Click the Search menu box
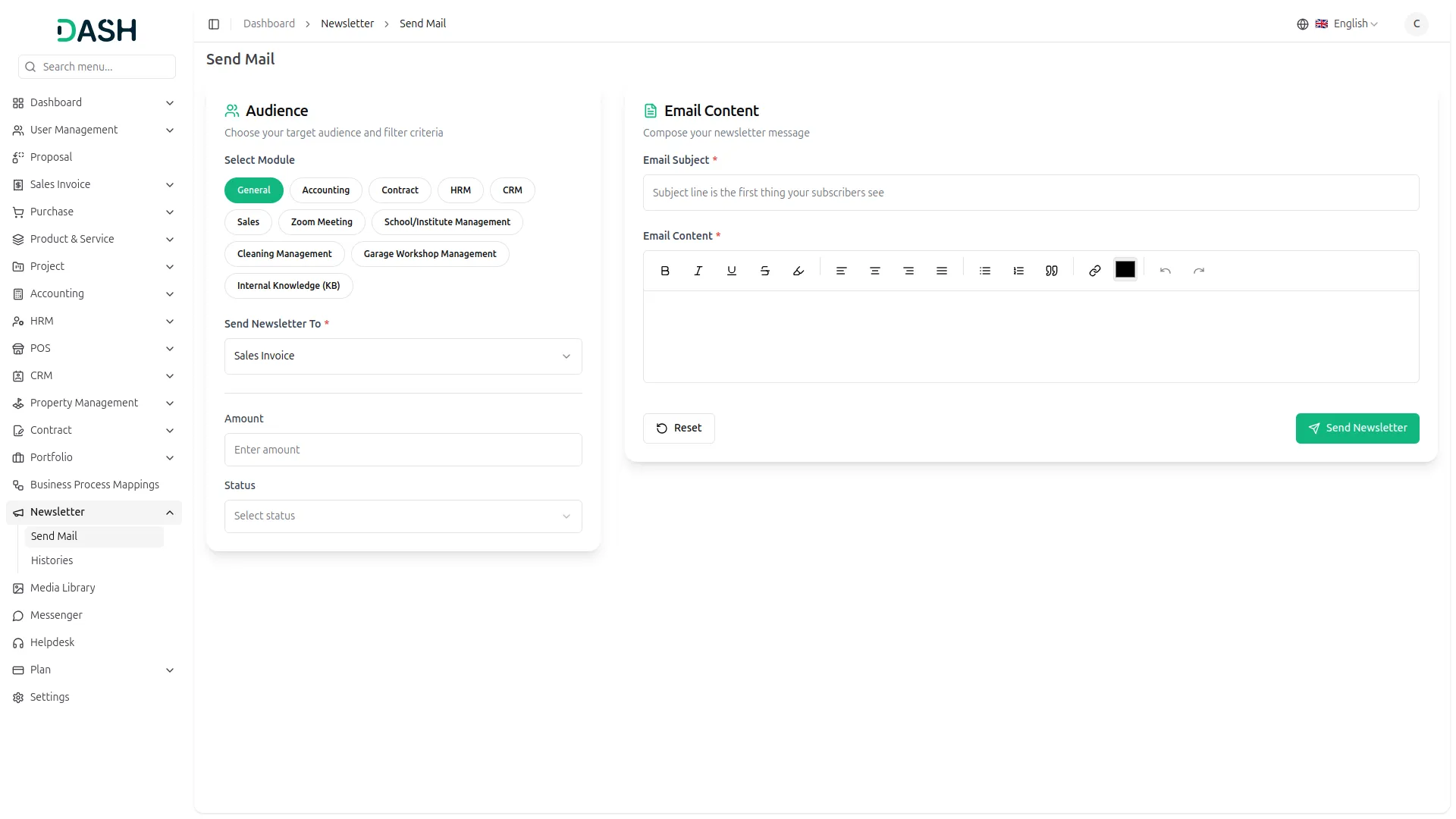Viewport: 1456px width, 819px height. [97, 67]
